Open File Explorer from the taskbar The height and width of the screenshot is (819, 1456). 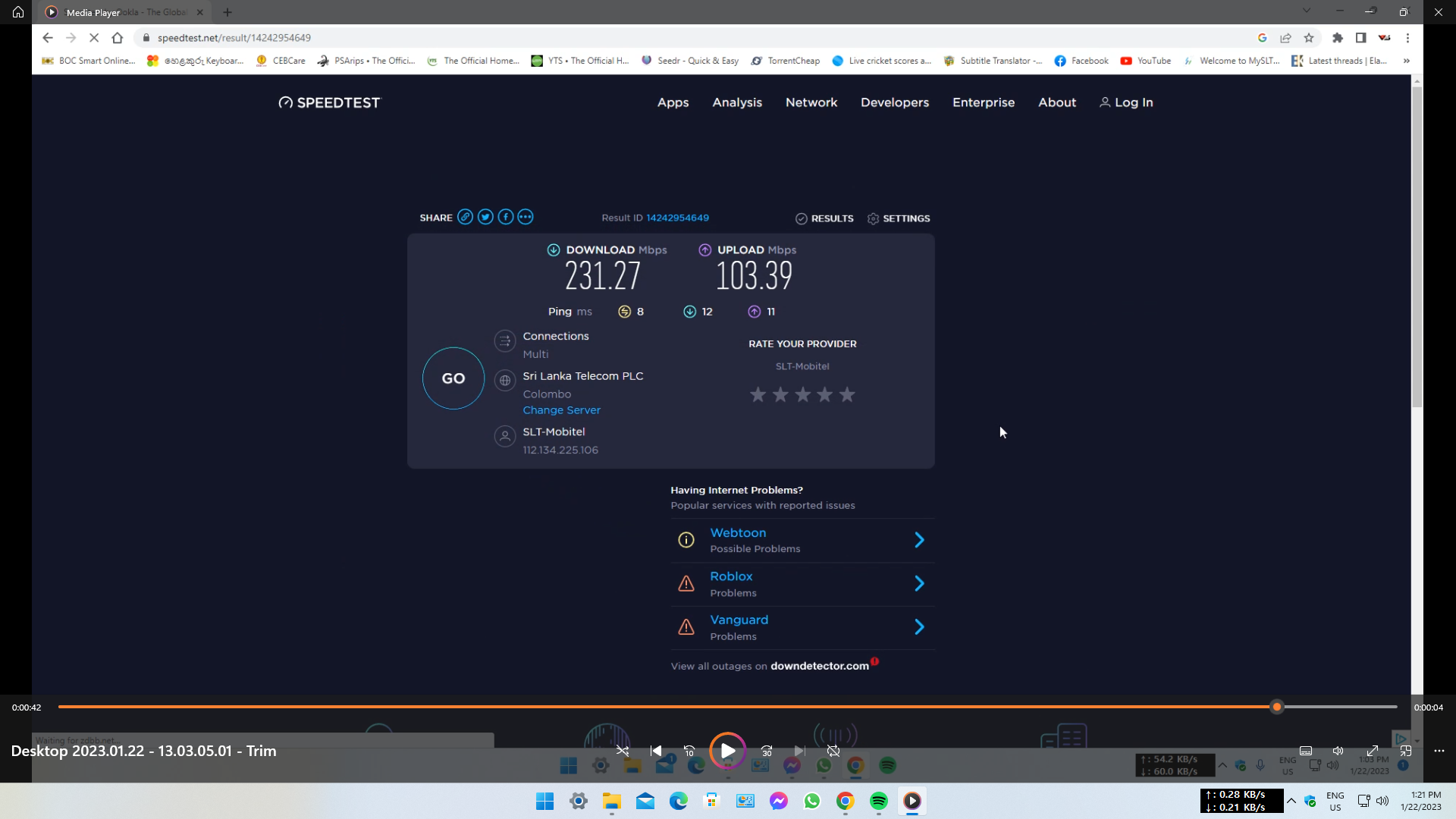611,801
